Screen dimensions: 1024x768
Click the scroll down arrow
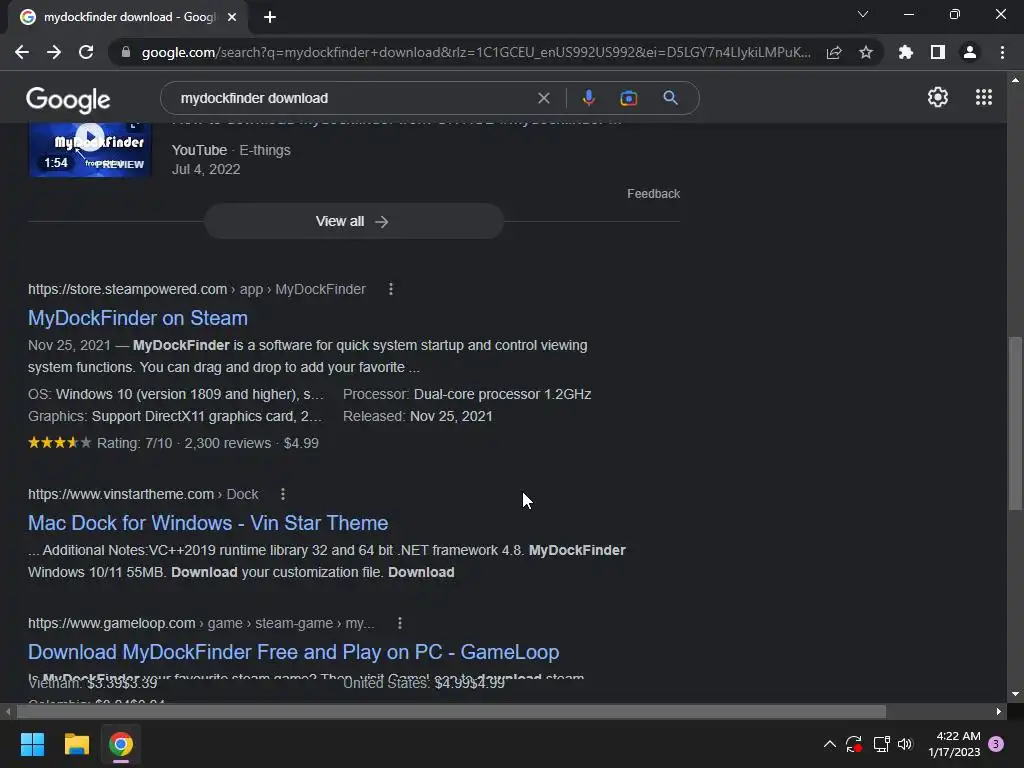[1015, 694]
